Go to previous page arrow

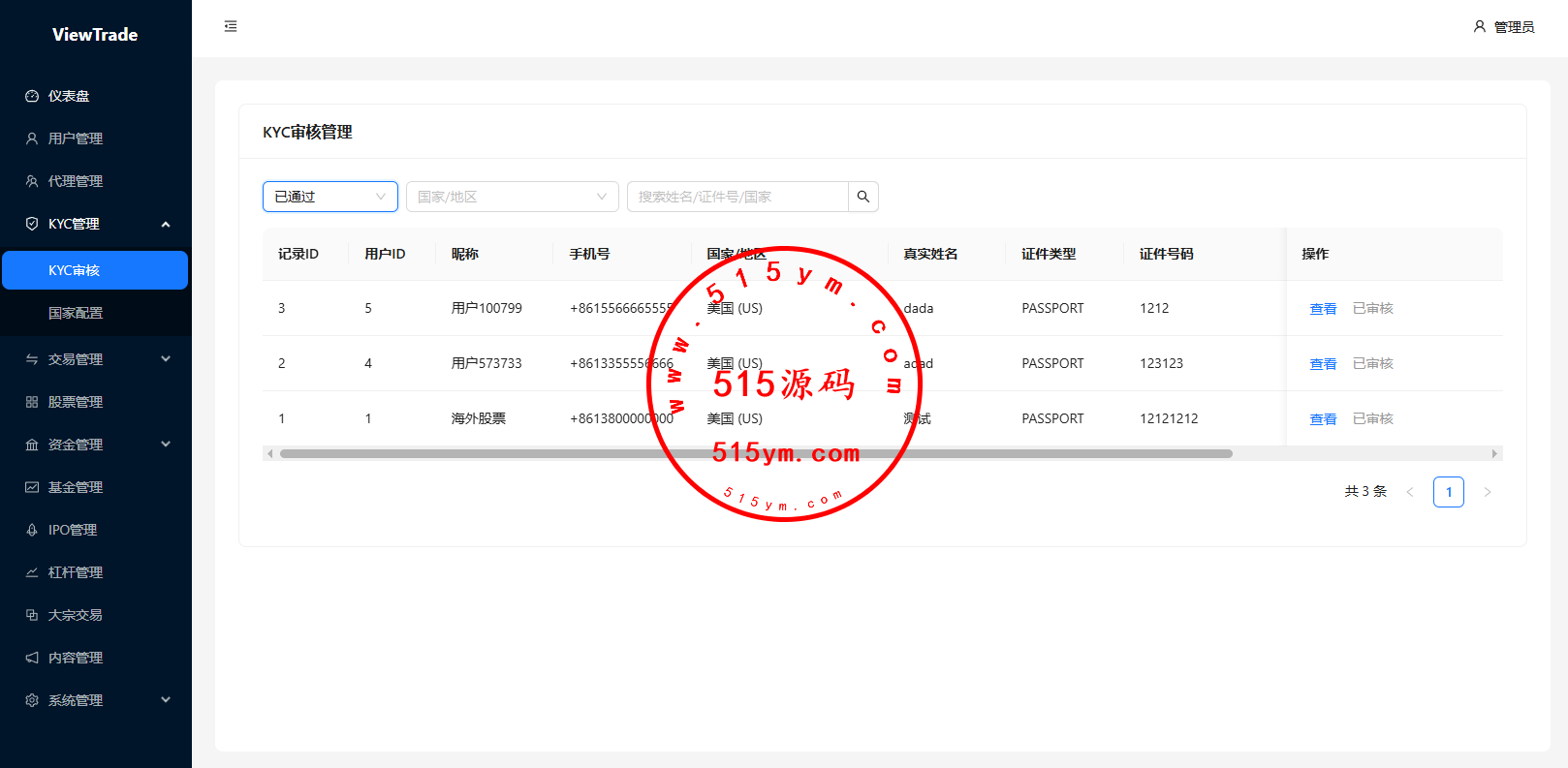coord(1410,492)
